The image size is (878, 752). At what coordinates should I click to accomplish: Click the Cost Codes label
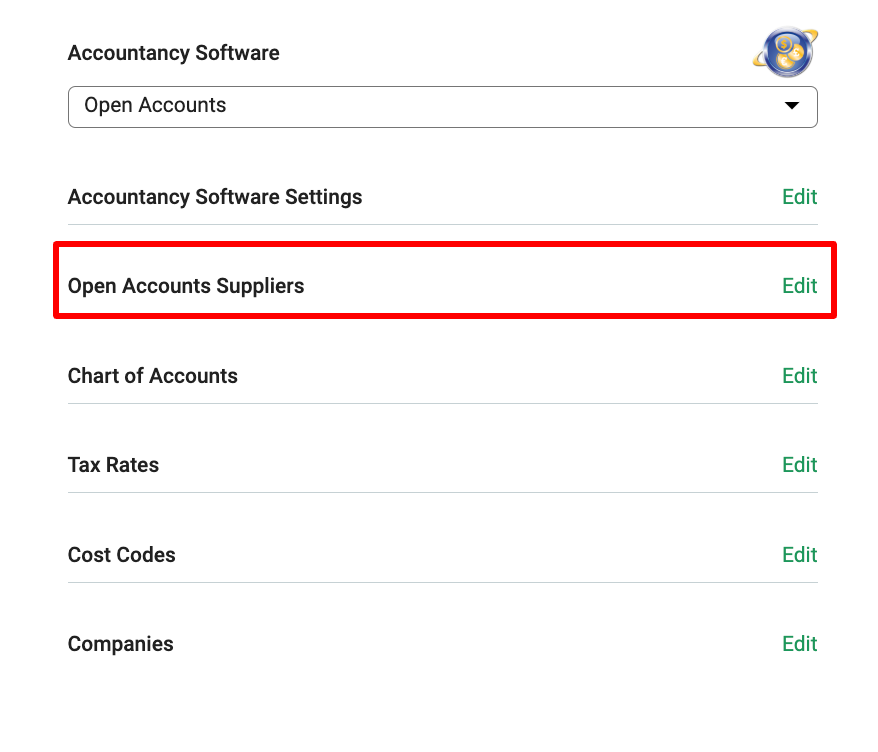[122, 555]
